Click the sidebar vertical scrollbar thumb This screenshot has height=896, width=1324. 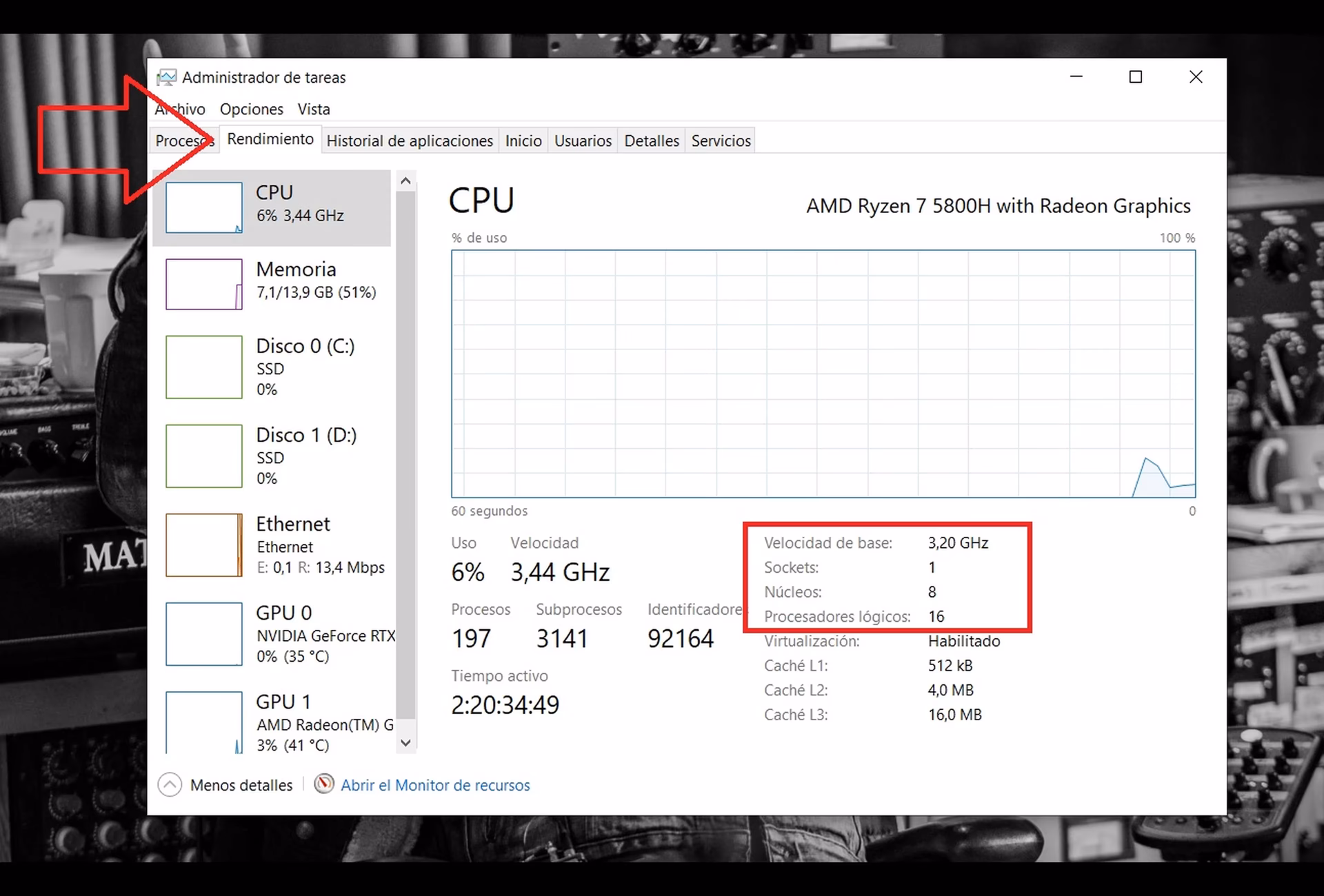click(405, 455)
